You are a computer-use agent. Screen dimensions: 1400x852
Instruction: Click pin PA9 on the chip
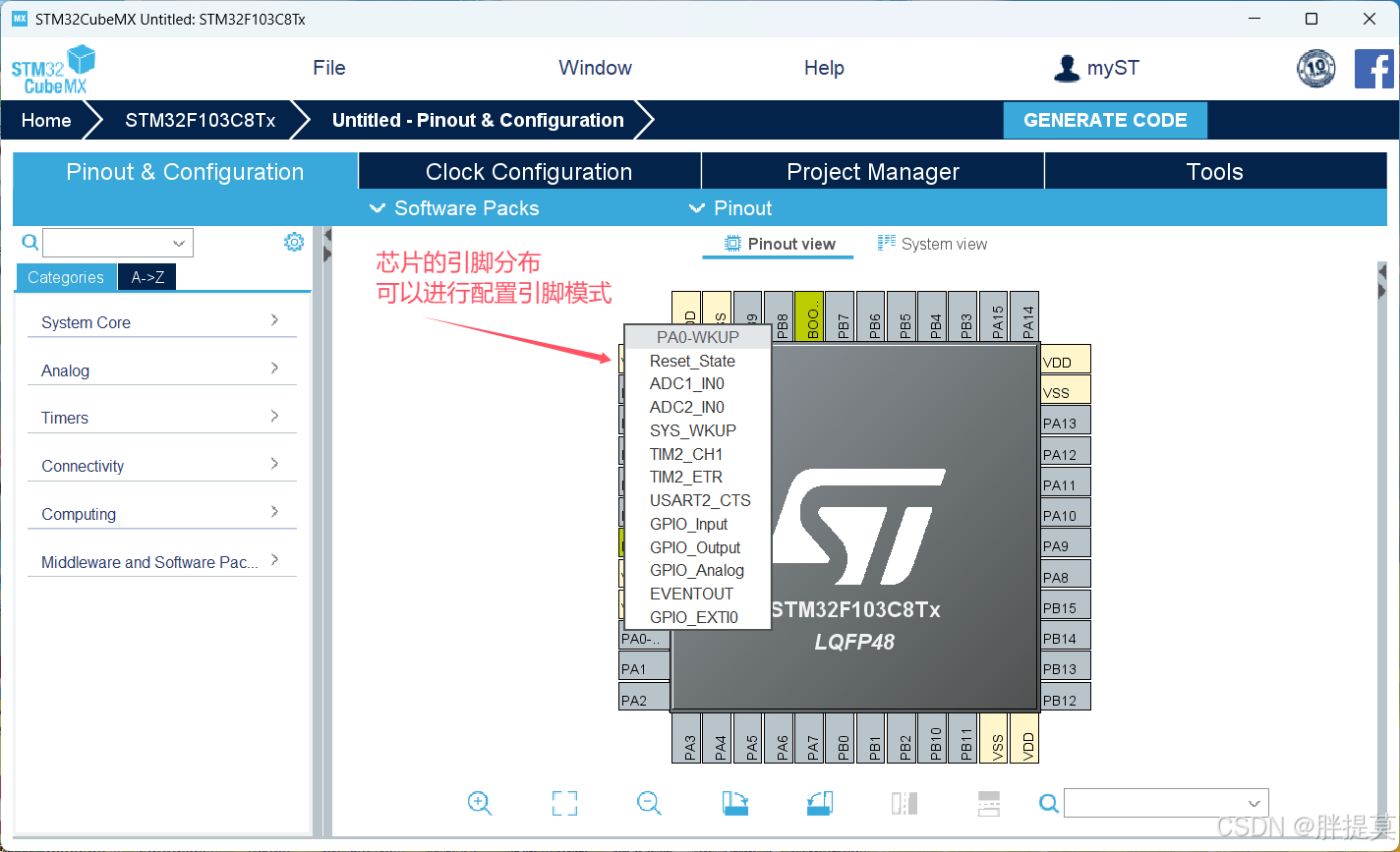tap(1065, 545)
